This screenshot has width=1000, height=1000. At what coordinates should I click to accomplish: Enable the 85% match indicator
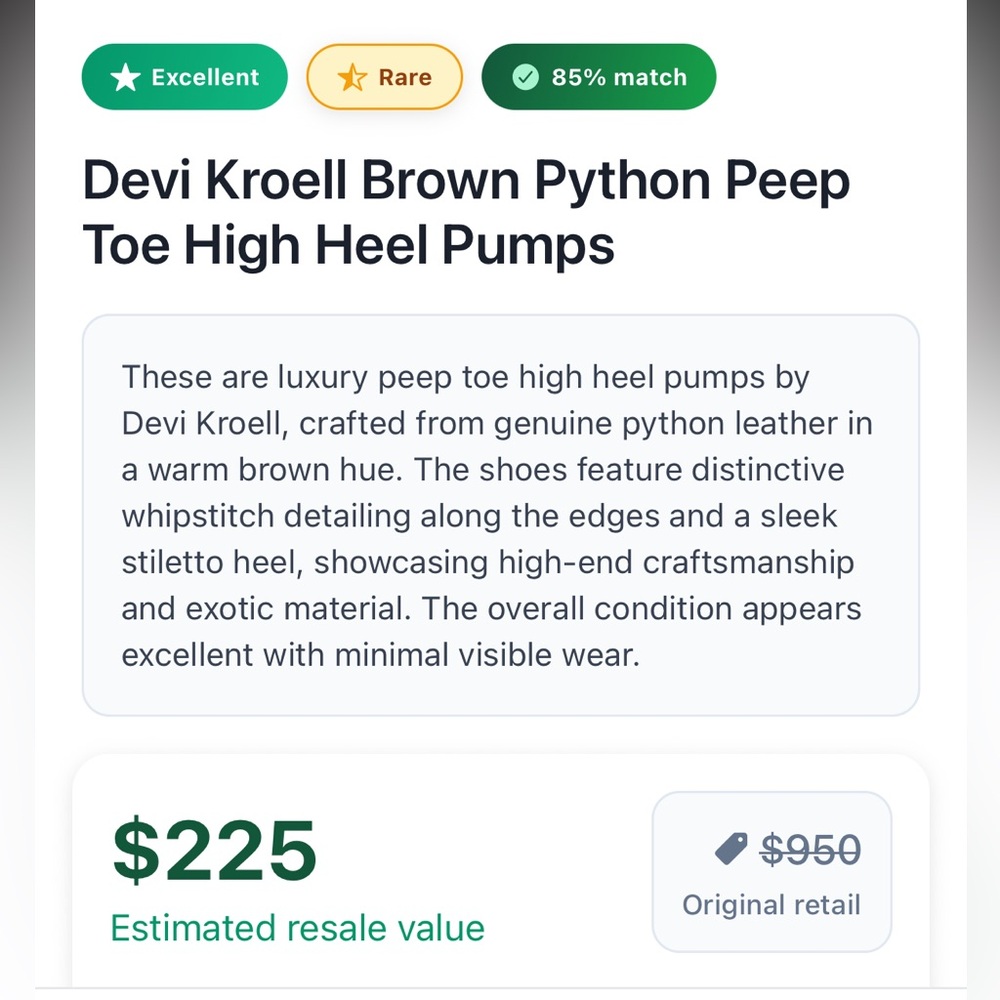tap(599, 76)
